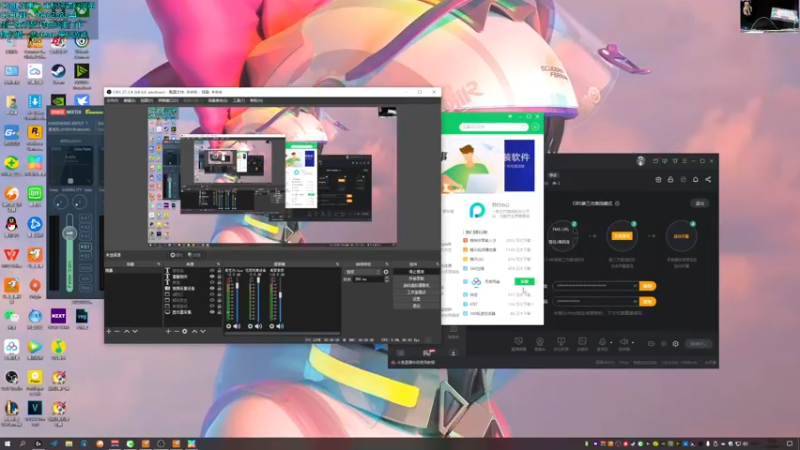Open source properties gear in OBS sources toolbar
Screen dimensions: 800x450
[x=185, y=332]
